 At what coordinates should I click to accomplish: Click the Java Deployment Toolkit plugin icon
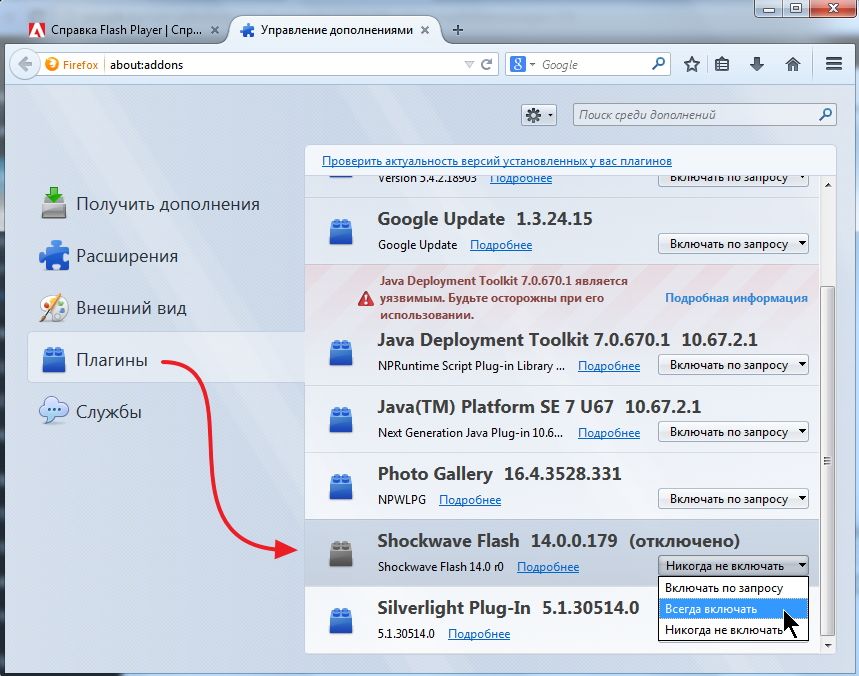point(341,352)
